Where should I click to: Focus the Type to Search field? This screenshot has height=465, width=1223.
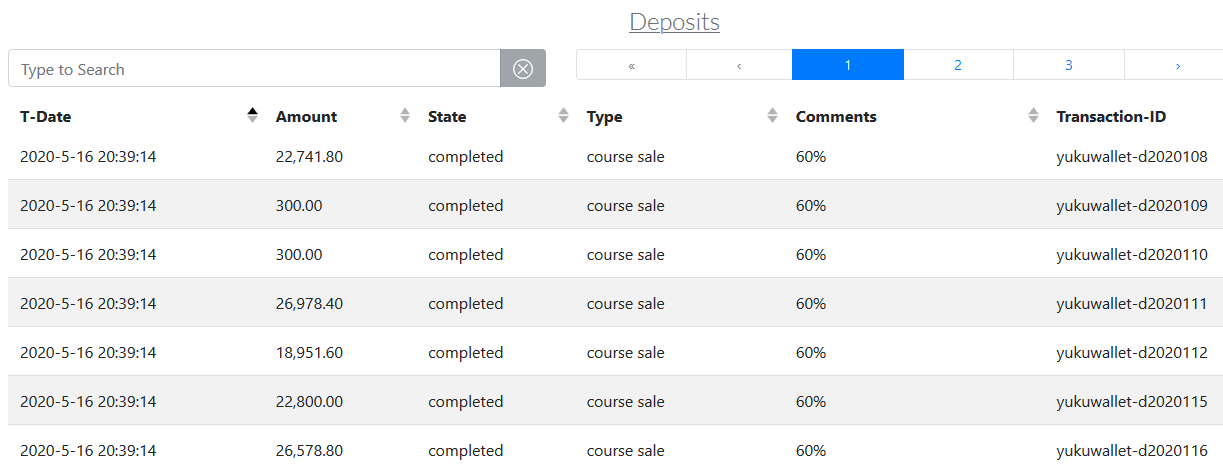pyautogui.click(x=254, y=69)
